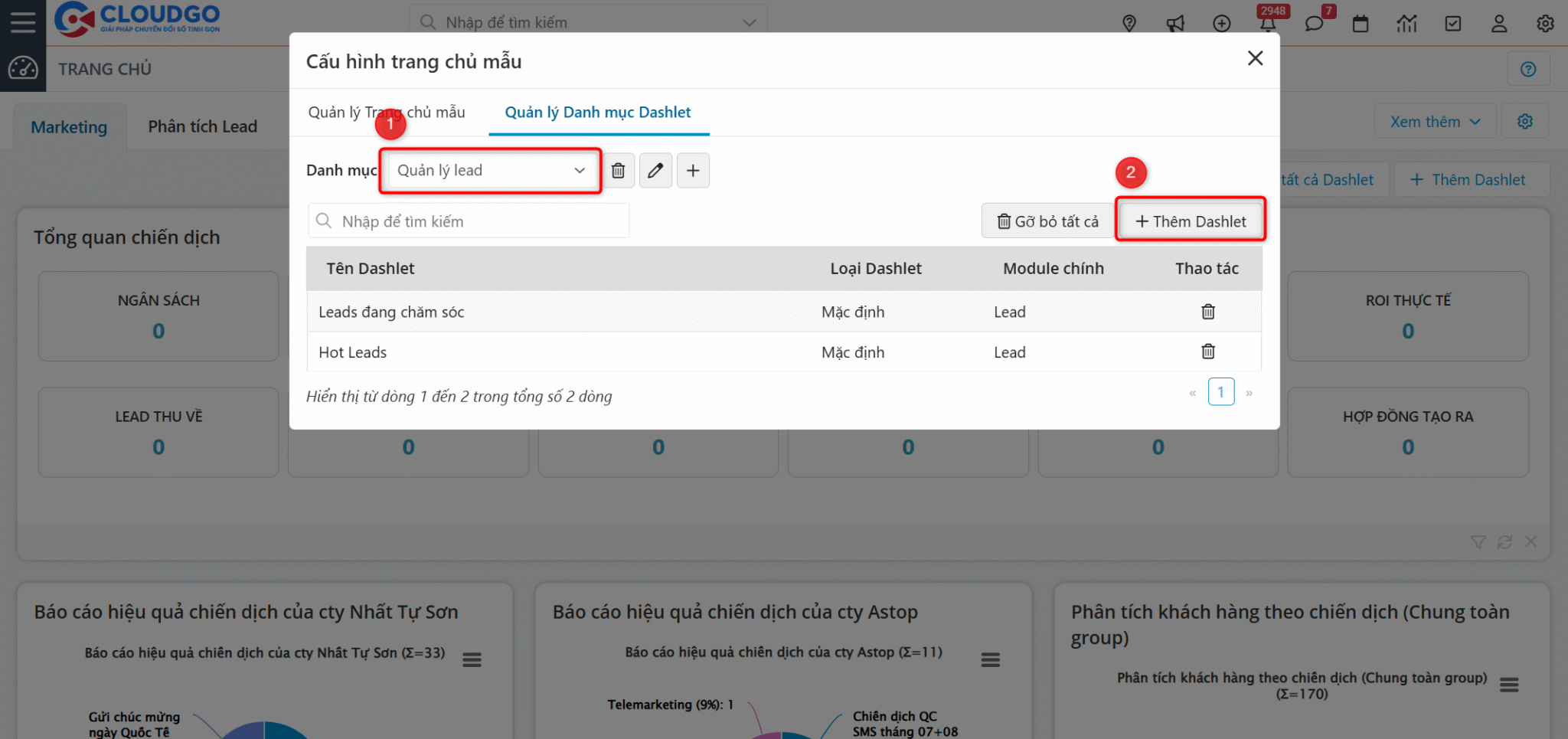This screenshot has height=739, width=1568.
Task: Click the quick create plus-circle icon
Action: [x=1222, y=24]
